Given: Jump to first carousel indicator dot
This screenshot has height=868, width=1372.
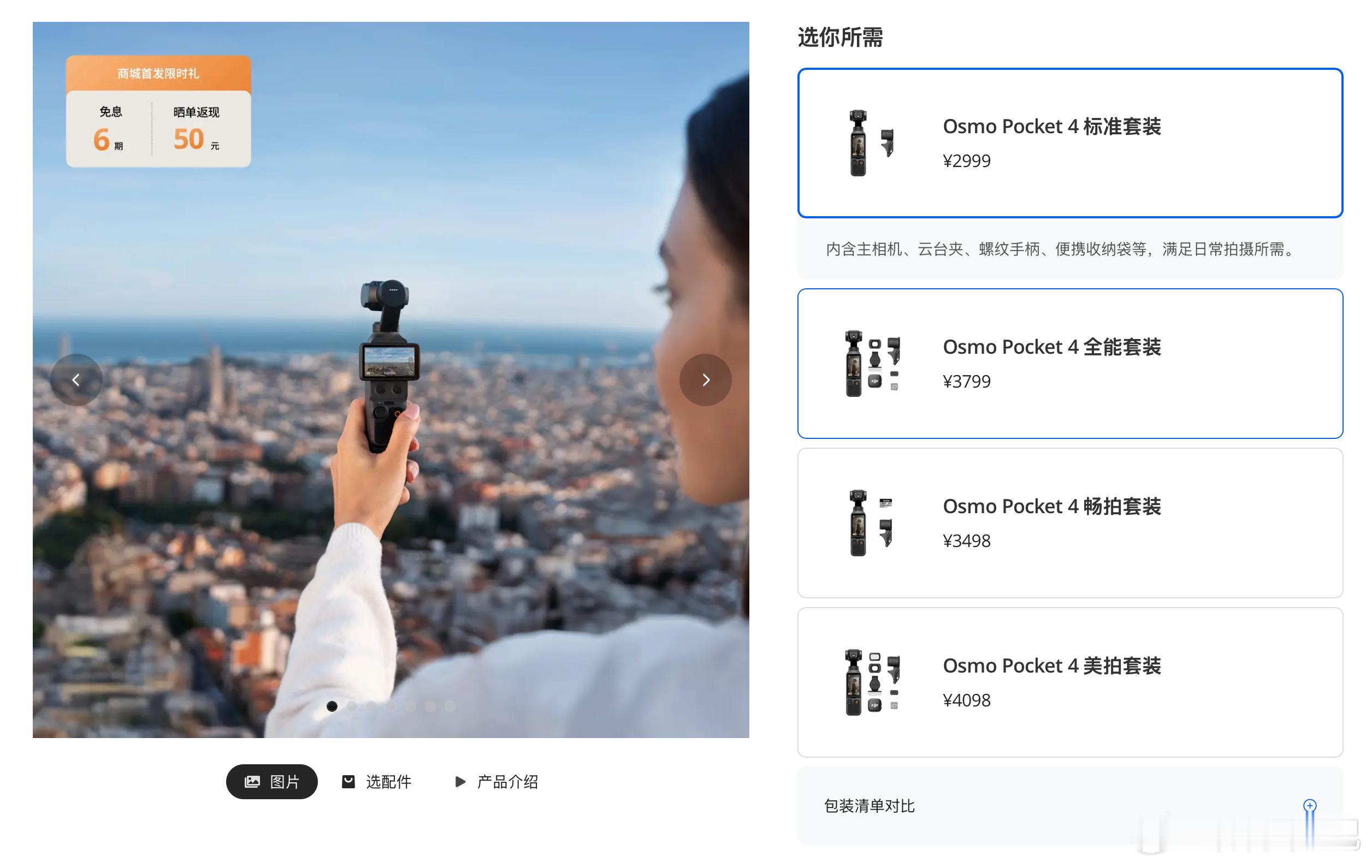Looking at the screenshot, I should click(332, 706).
